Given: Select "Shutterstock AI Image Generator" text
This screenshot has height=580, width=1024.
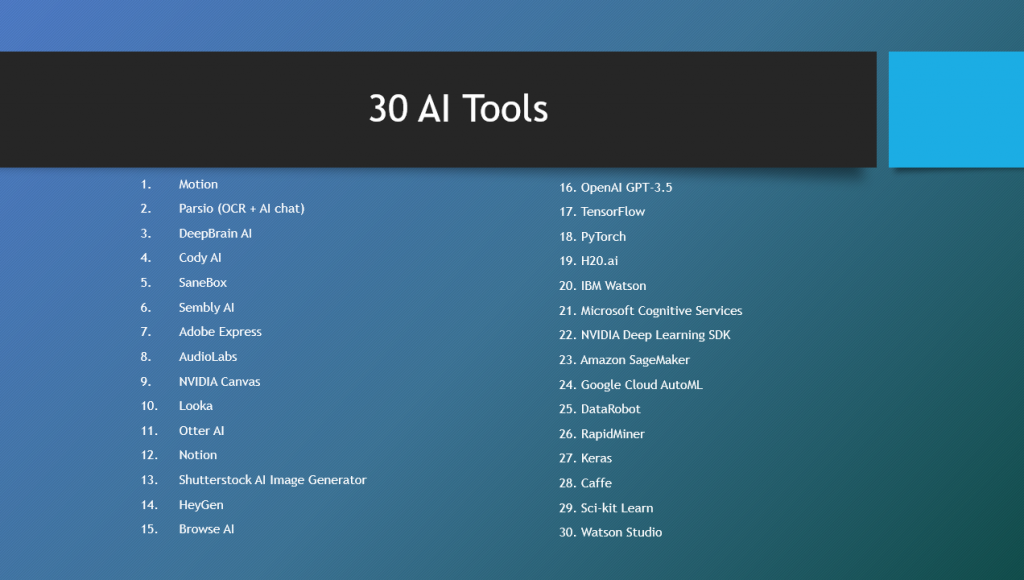Looking at the screenshot, I should 272,480.
